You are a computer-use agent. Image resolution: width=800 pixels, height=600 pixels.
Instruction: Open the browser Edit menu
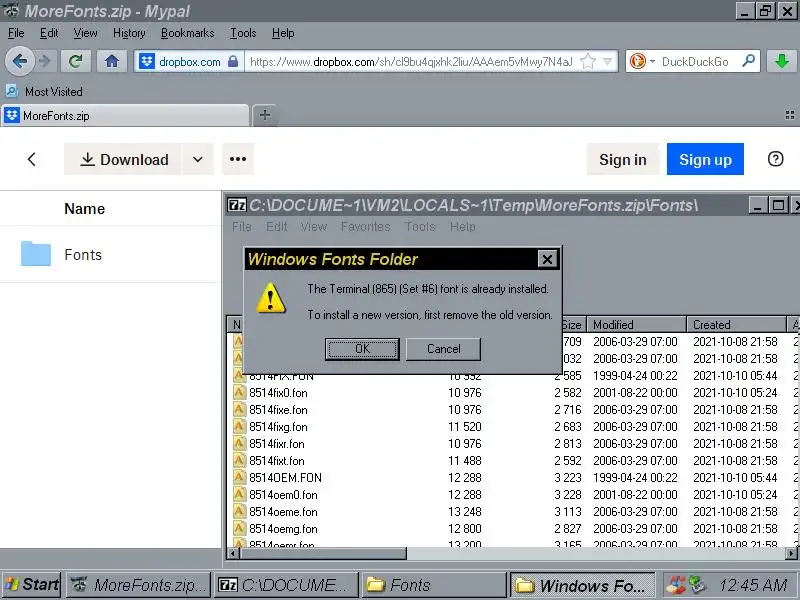[x=49, y=33]
